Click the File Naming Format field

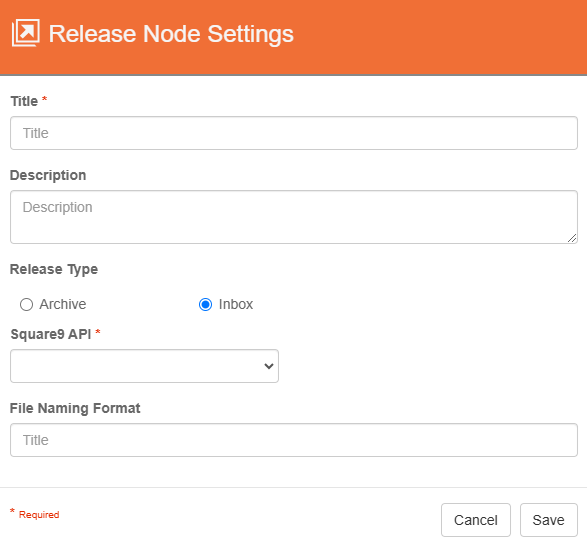[294, 440]
